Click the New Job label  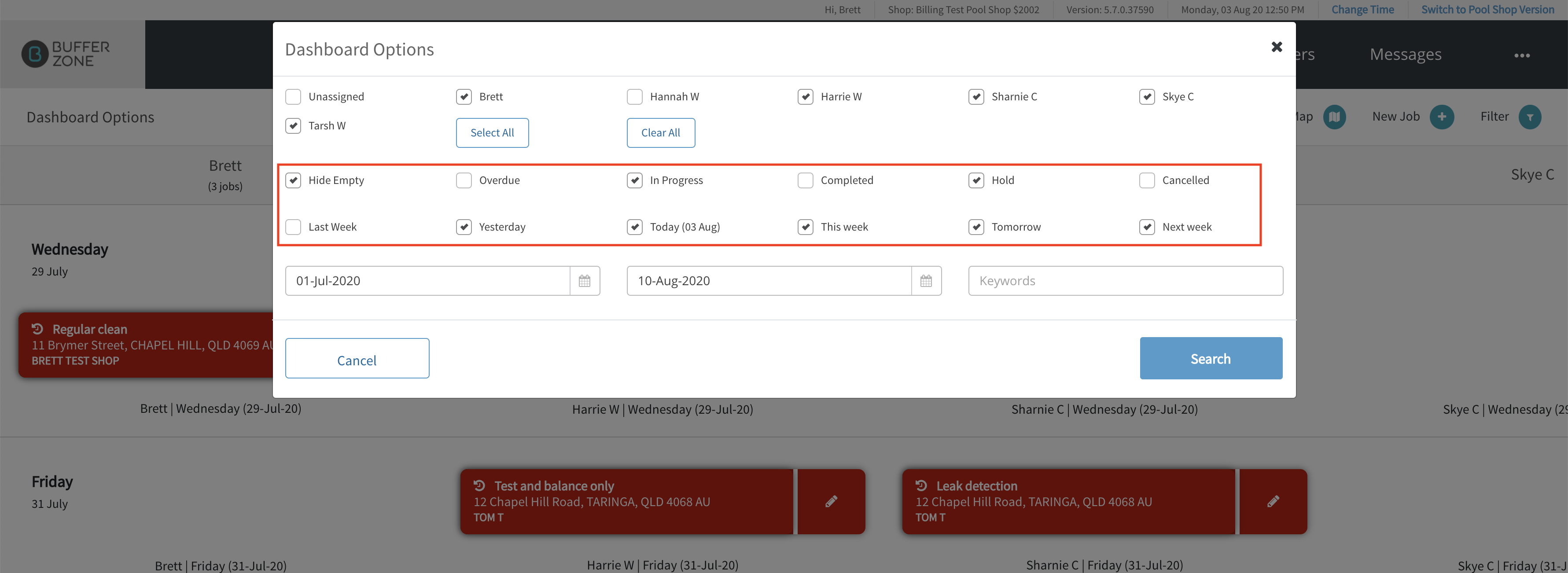click(x=1396, y=117)
